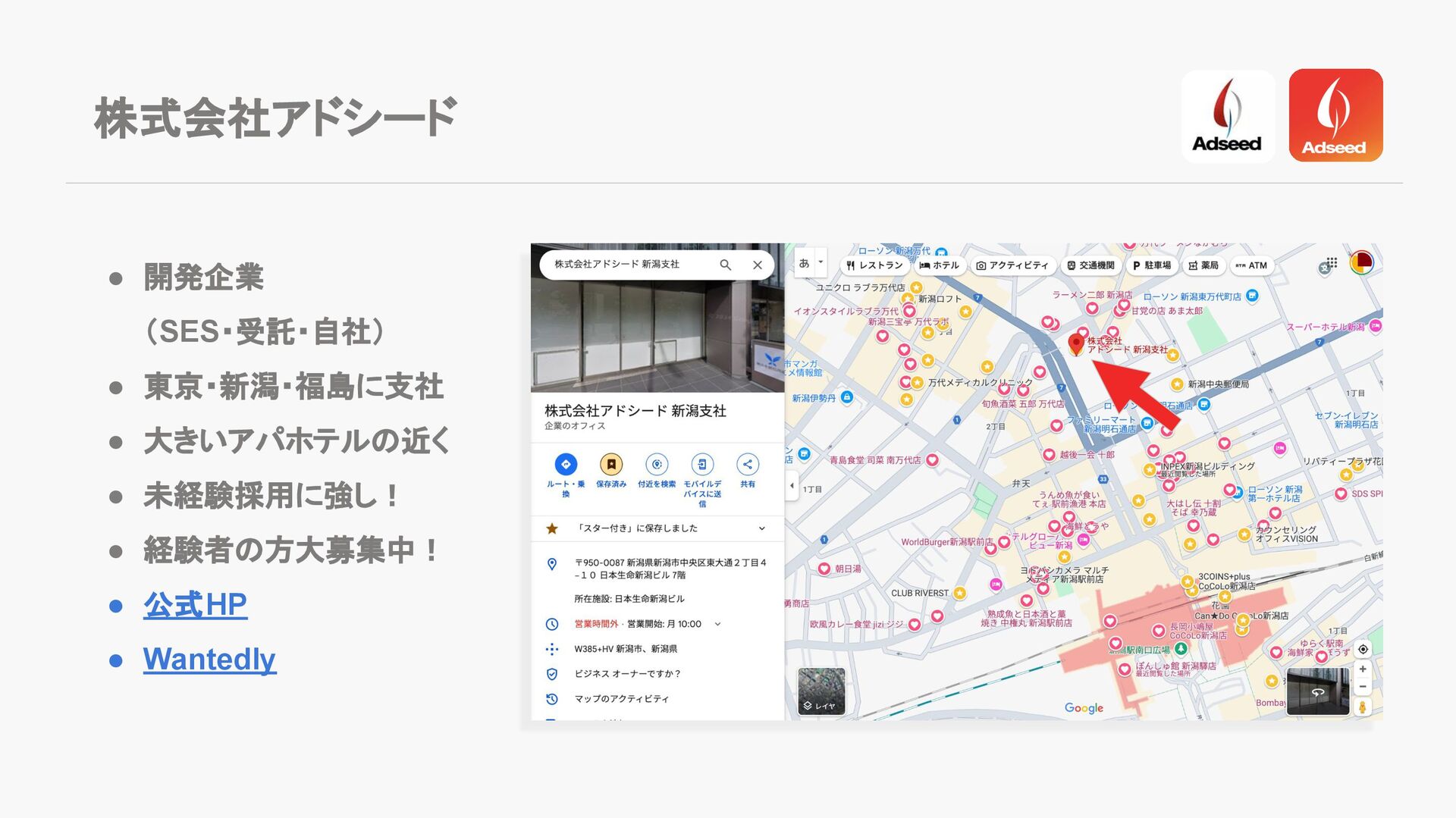Screen dimensions: 1456x818
Task: Click the CLUB RIVERST star marker
Action: pyautogui.click(x=959, y=593)
